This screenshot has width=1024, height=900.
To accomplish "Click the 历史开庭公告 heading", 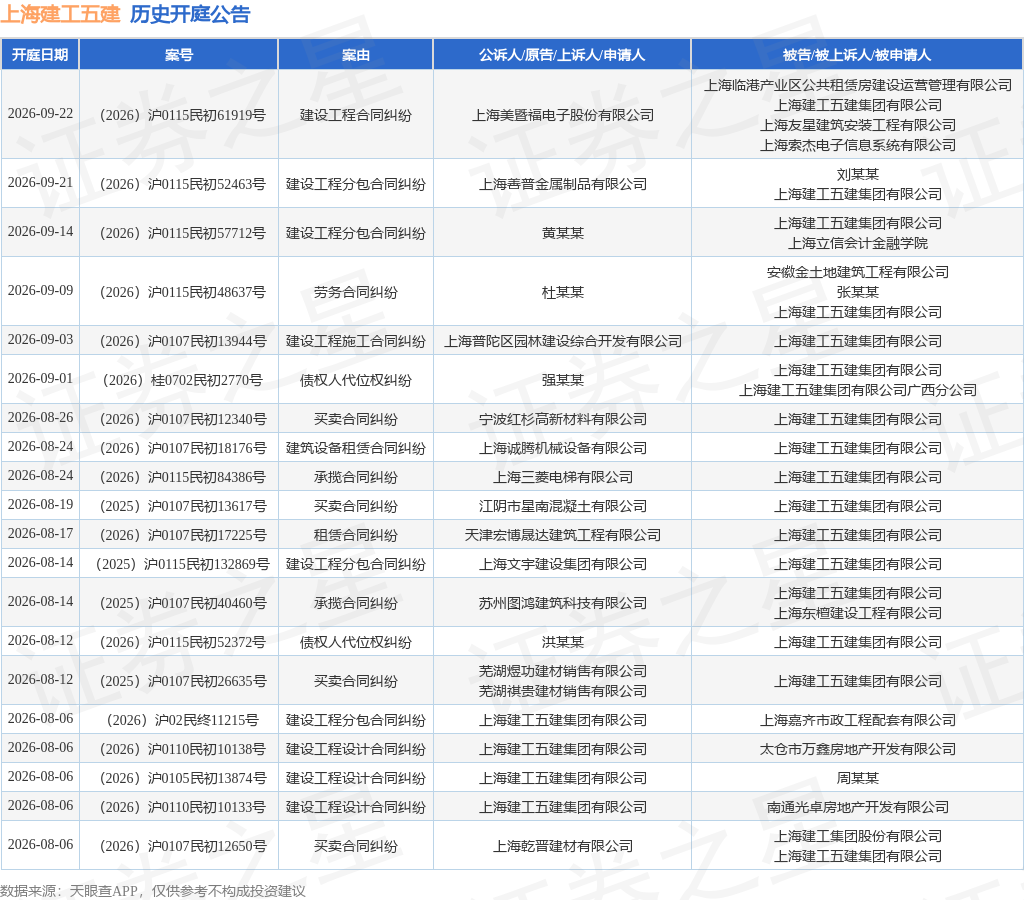I will pos(190,14).
